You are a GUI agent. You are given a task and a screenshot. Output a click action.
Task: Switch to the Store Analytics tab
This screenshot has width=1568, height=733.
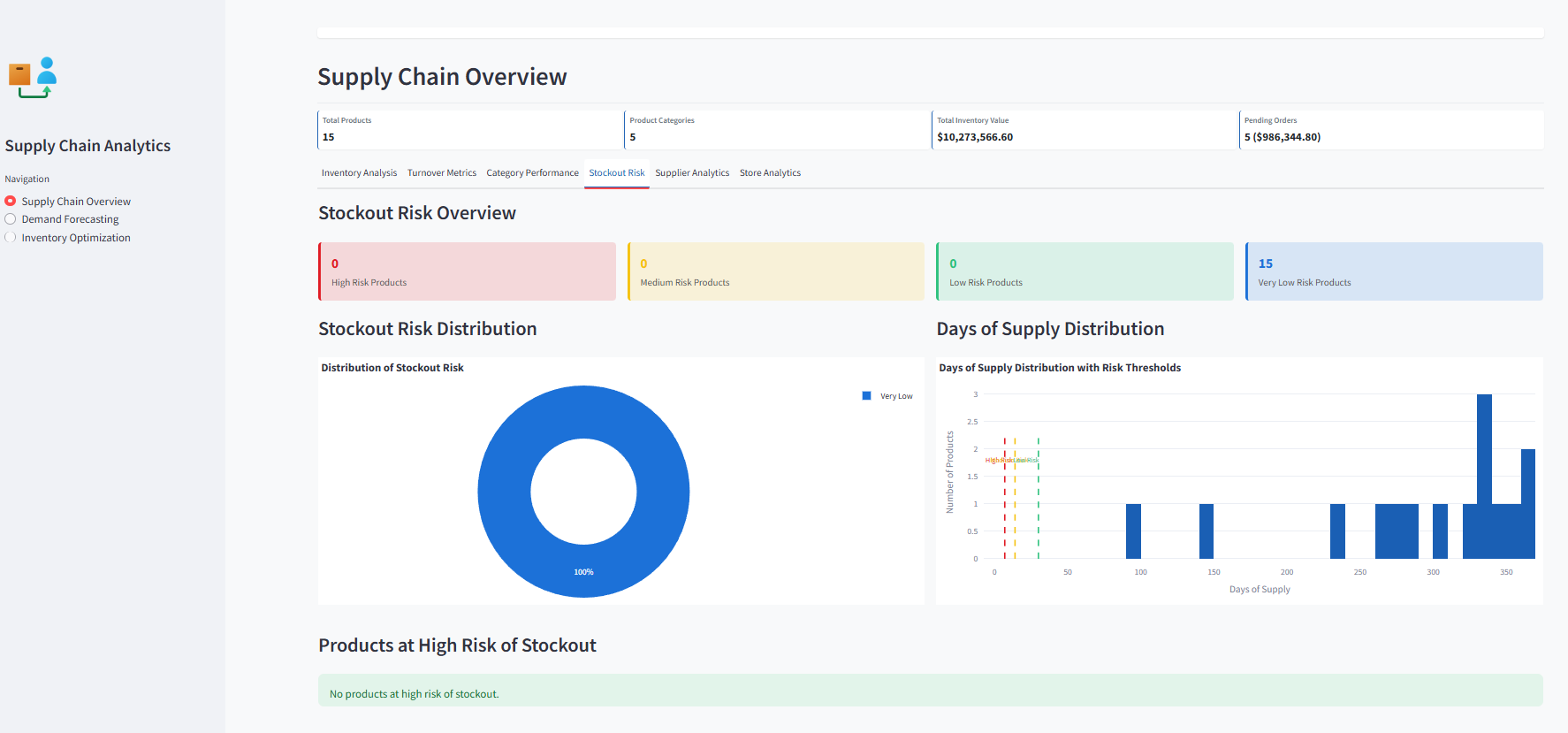point(770,173)
